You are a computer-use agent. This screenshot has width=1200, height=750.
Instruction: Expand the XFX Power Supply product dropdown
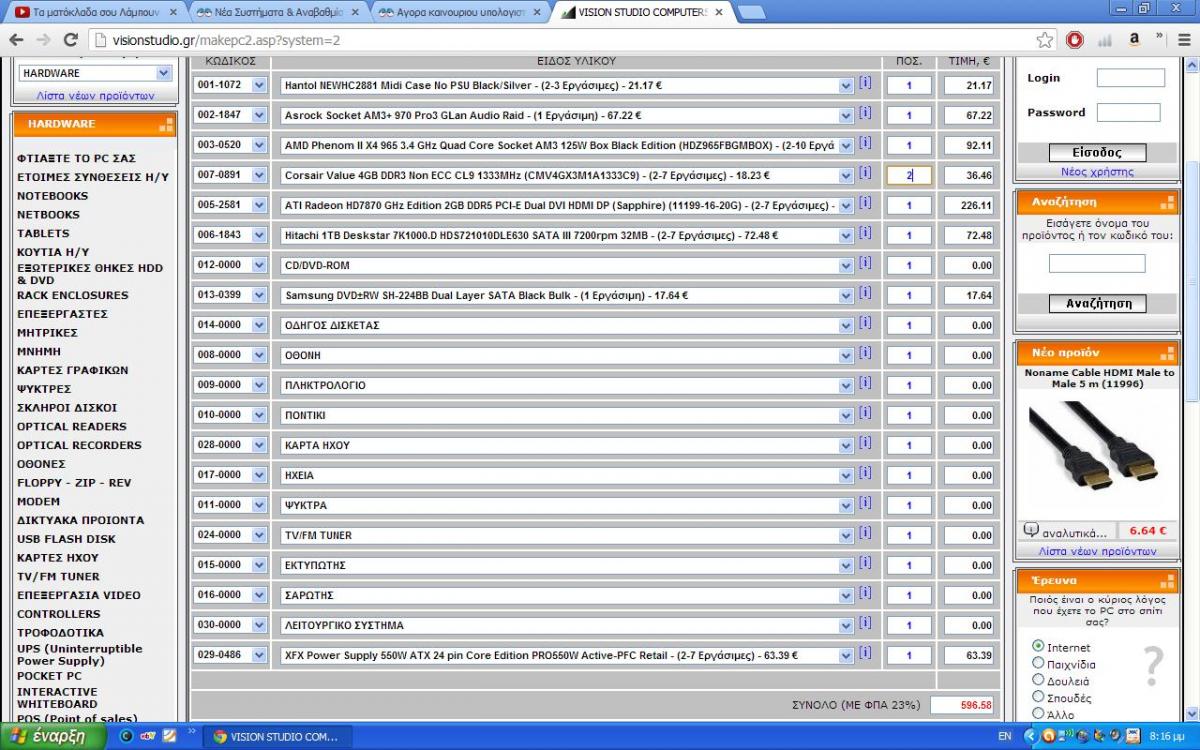point(567,655)
